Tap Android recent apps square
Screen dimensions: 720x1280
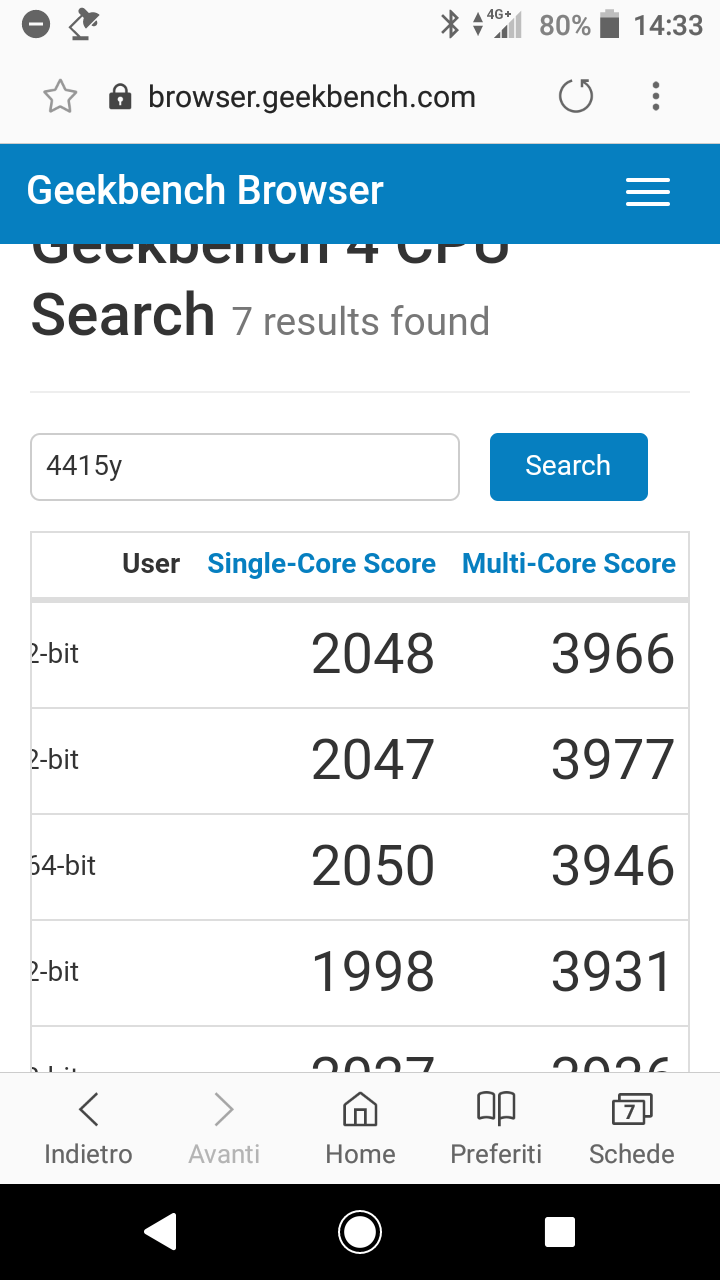(560, 1232)
